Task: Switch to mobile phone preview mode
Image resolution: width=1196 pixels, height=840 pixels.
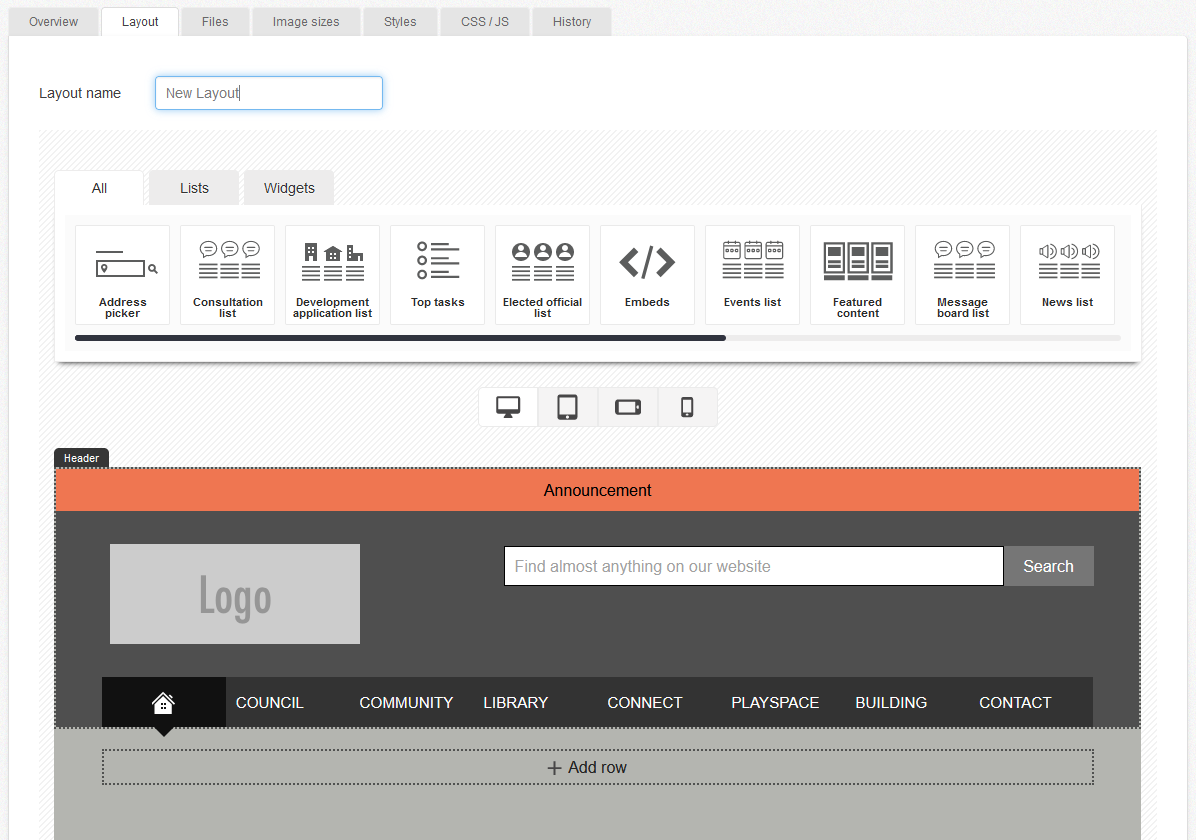Action: pyautogui.click(x=687, y=406)
